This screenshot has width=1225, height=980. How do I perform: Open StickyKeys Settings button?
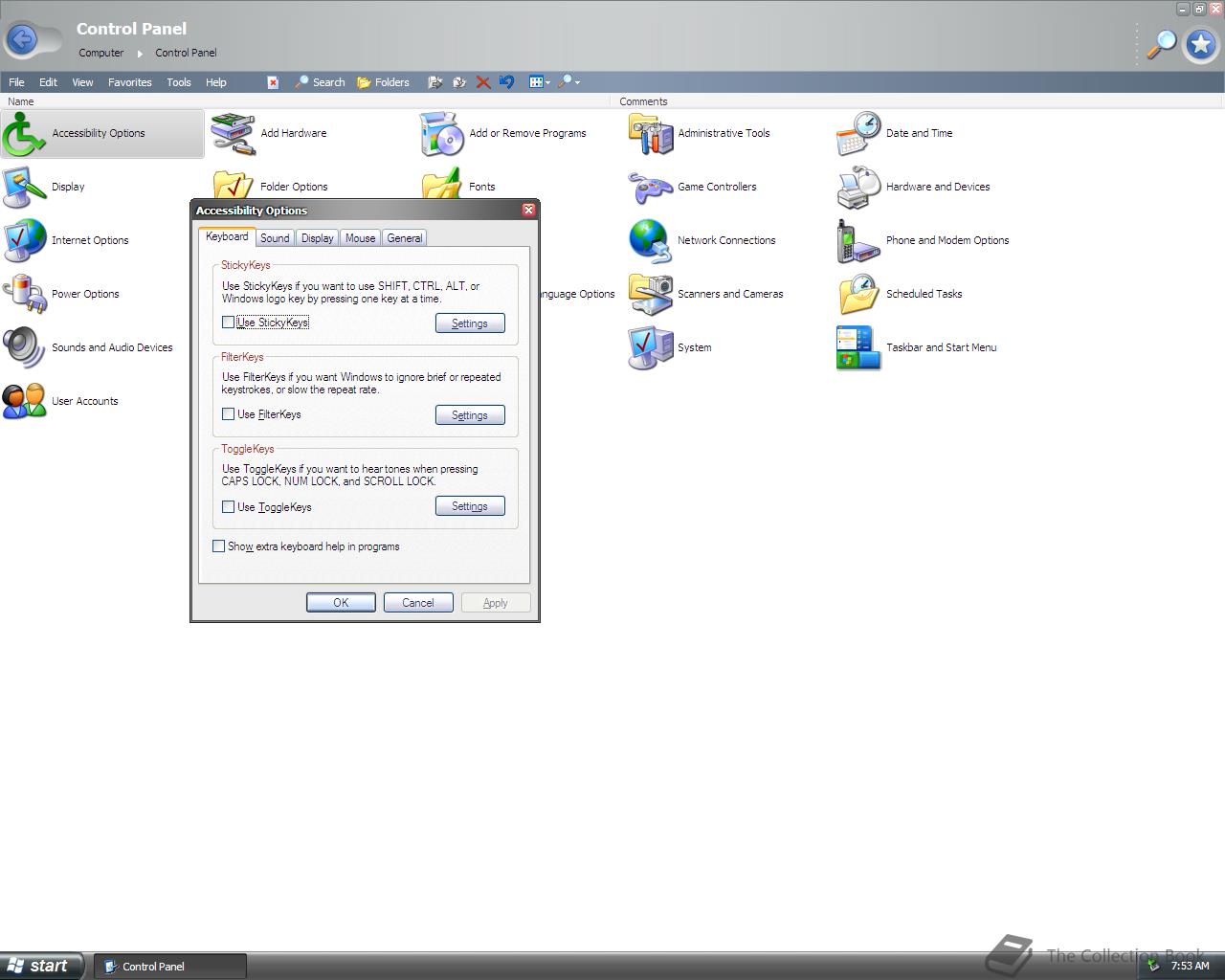pos(470,323)
